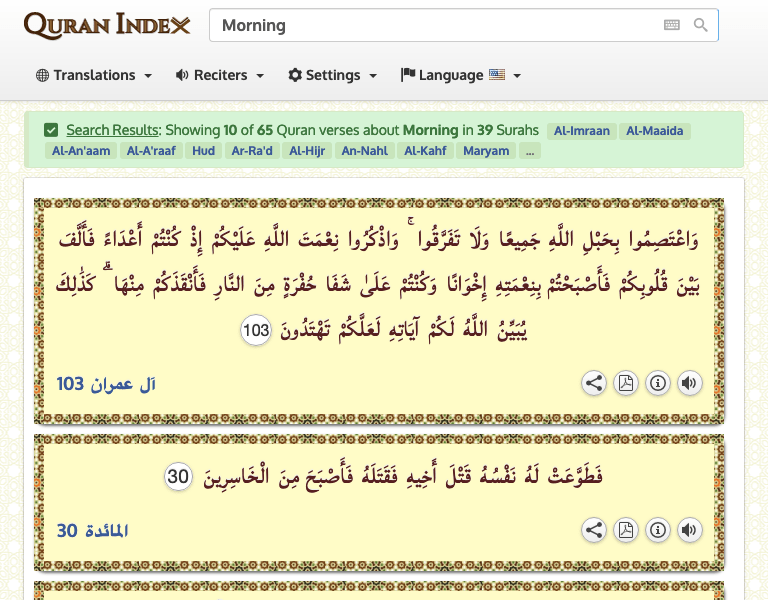768x600 pixels.
Task: Open the آل عمران 103 verse link
Action: coord(106,384)
